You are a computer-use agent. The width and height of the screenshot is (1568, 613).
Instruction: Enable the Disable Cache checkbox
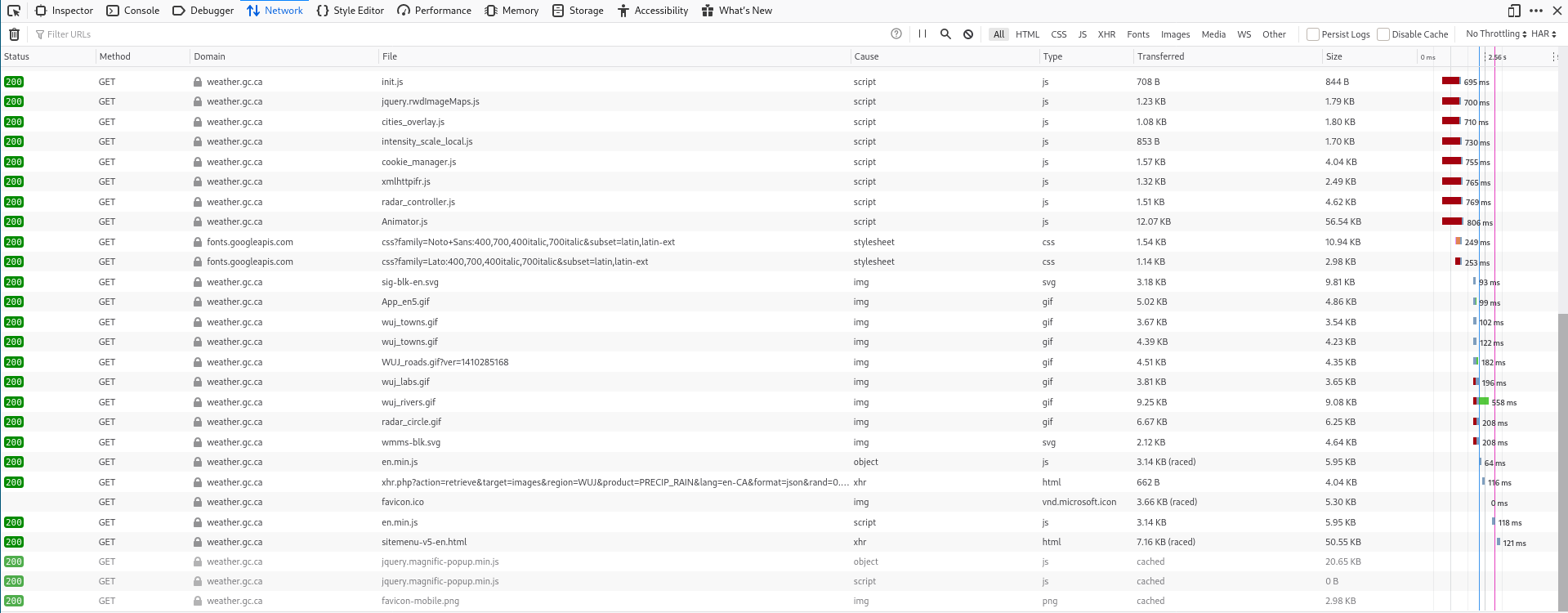pyautogui.click(x=1383, y=34)
